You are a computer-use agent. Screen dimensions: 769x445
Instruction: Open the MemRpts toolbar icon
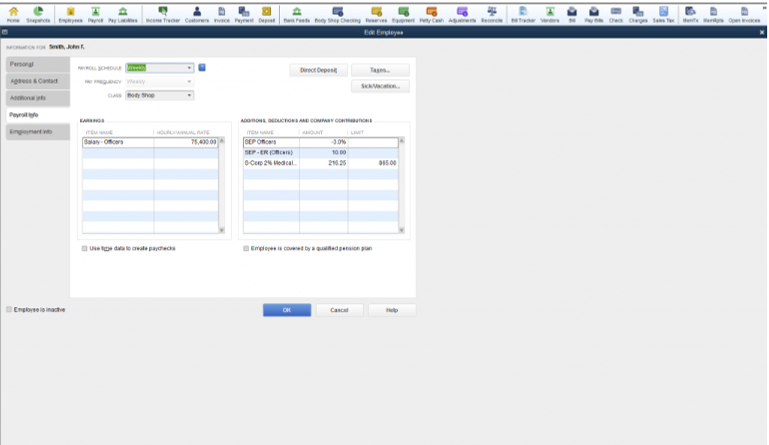point(713,14)
